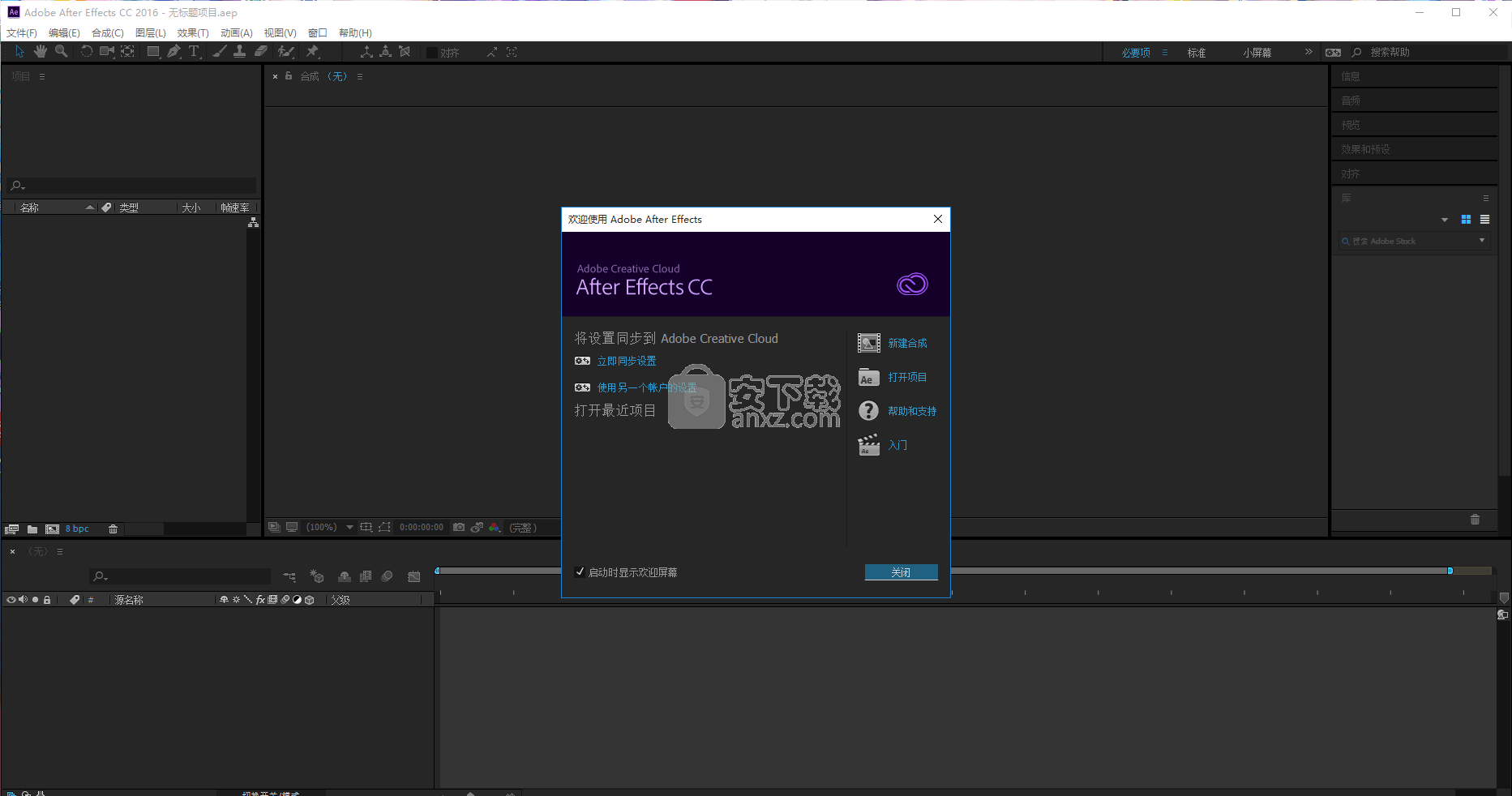Select the Zoom magnifier tool

click(61, 51)
